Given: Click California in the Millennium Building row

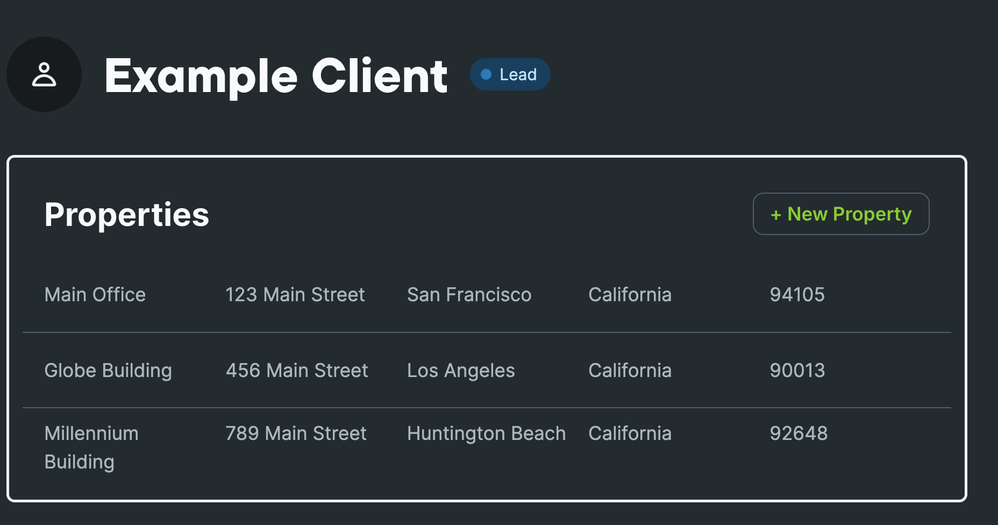Looking at the screenshot, I should click(630, 434).
